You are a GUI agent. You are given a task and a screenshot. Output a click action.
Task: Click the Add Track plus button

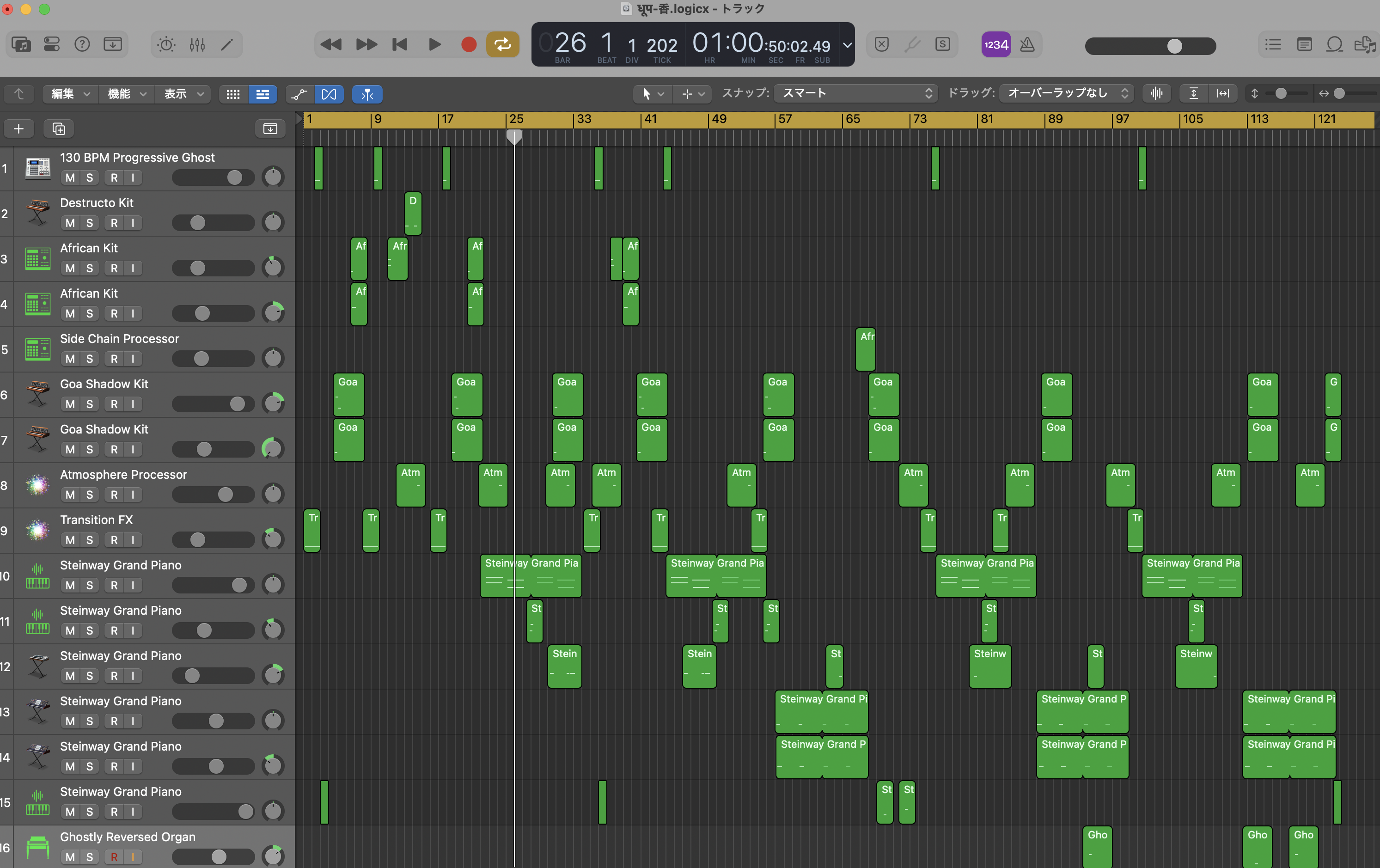pyautogui.click(x=18, y=128)
